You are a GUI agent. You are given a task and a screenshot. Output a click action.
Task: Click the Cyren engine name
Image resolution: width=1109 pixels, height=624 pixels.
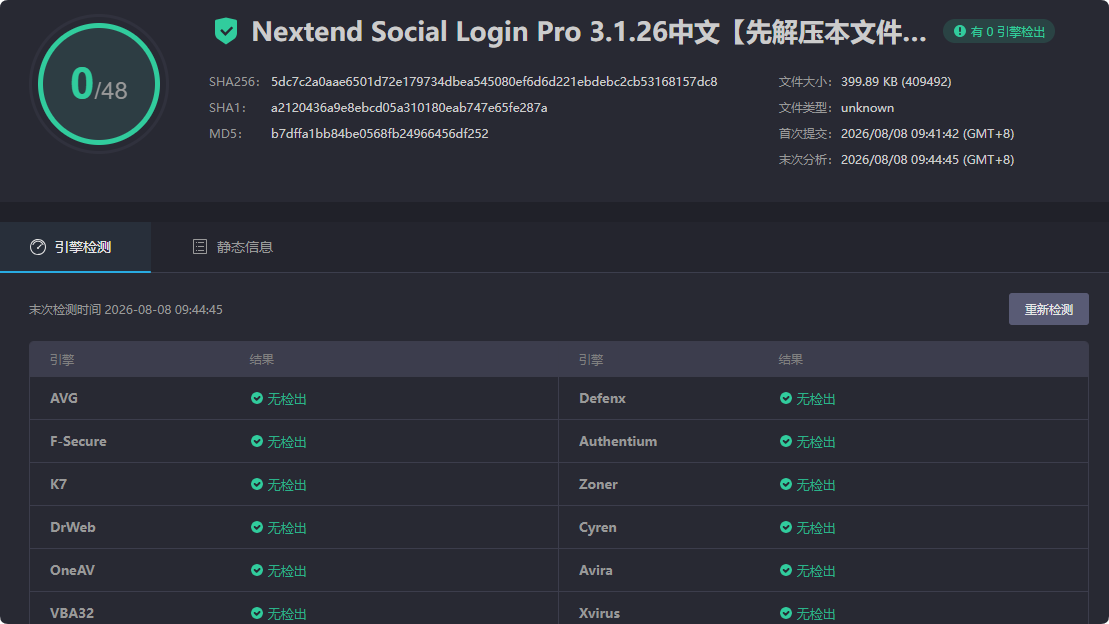point(597,528)
